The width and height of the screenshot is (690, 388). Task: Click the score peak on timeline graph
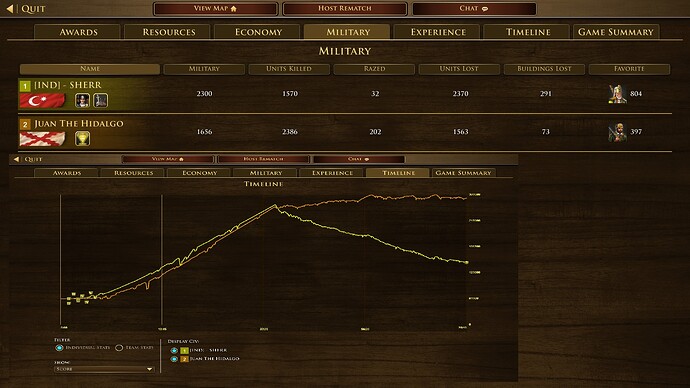(275, 205)
